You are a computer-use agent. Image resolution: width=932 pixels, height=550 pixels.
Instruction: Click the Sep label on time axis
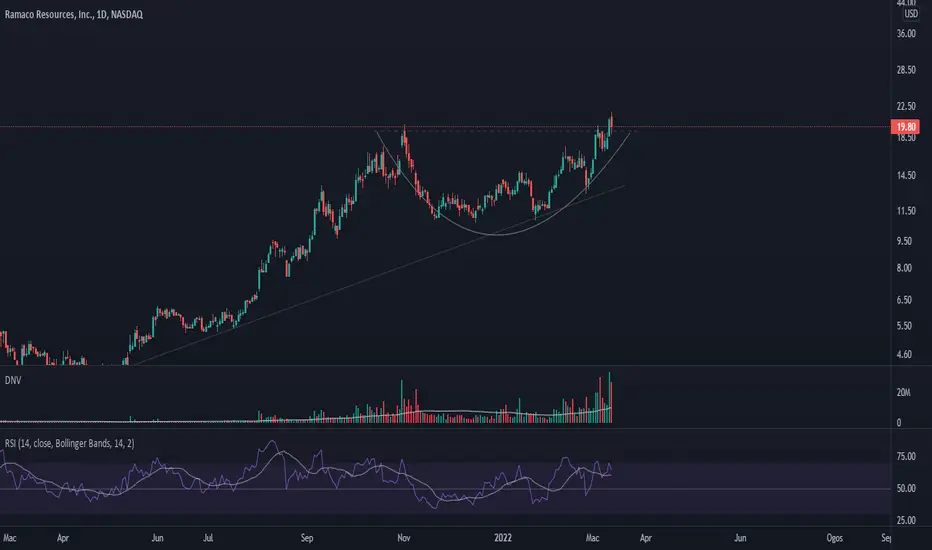[x=307, y=538]
